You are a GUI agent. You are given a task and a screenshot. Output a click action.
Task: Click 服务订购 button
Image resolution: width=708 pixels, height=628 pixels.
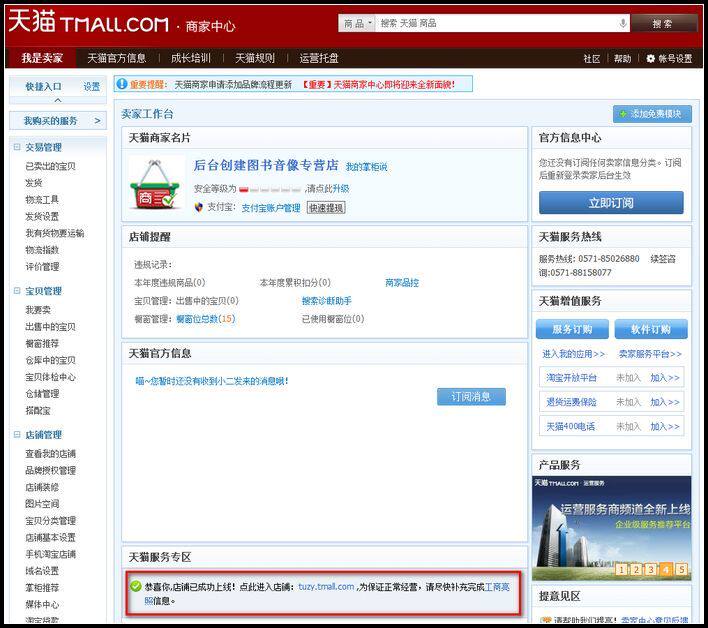pyautogui.click(x=572, y=329)
